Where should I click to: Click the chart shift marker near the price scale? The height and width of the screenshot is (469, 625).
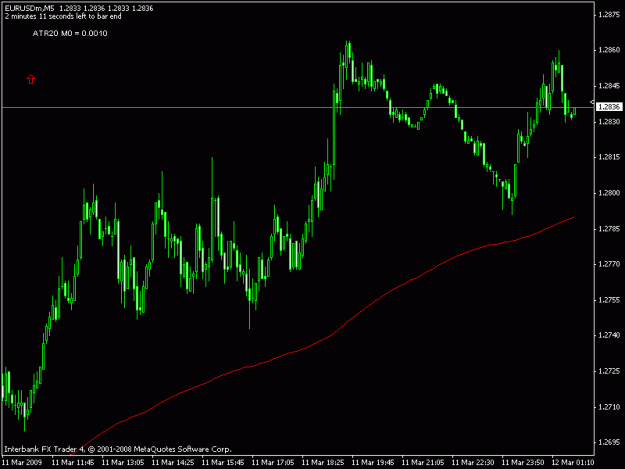tap(592, 102)
